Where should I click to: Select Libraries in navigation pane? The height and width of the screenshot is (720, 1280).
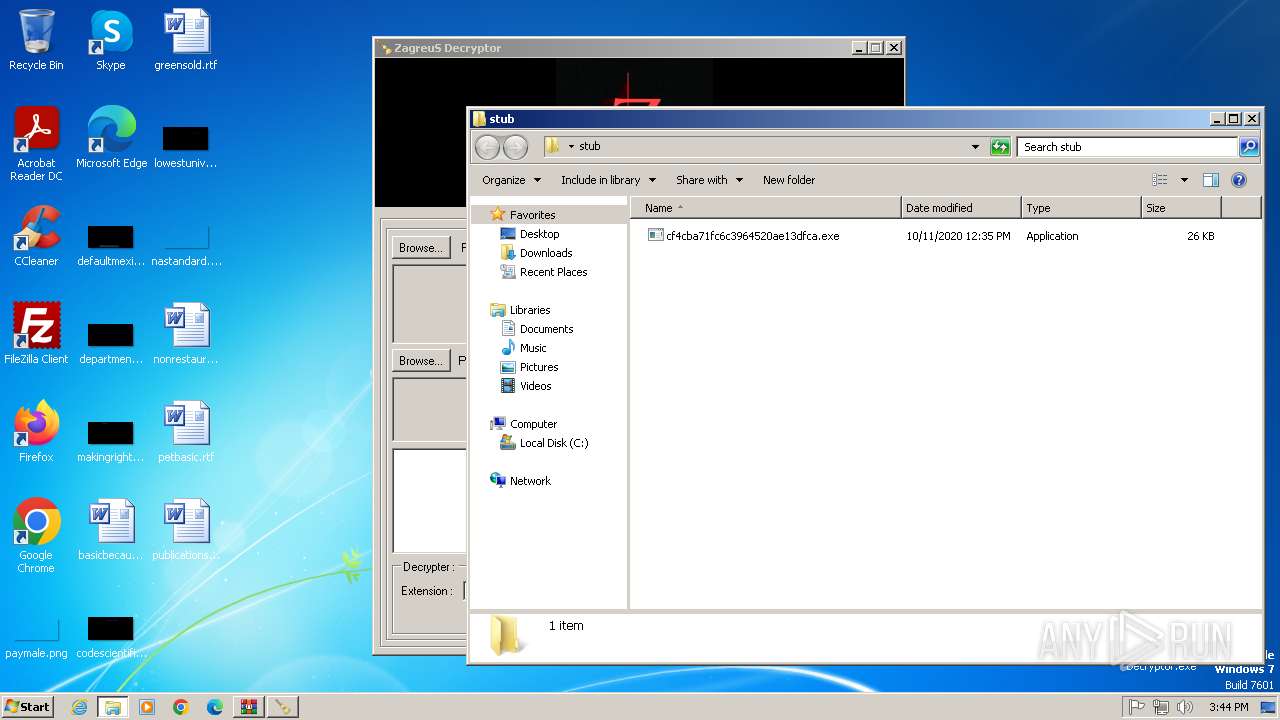(x=530, y=310)
